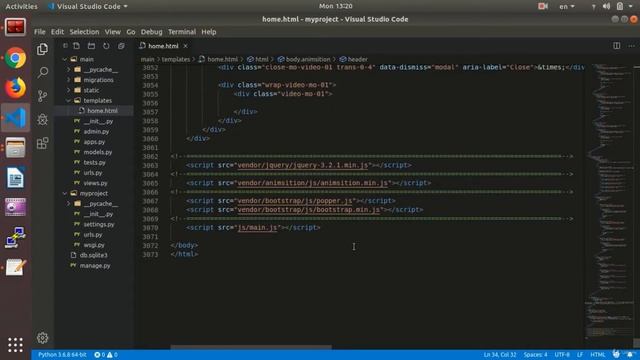Image resolution: width=640 pixels, height=360 pixels.
Task: Click Python 3.6.8 64-bit interpreter selector
Action: (62, 355)
